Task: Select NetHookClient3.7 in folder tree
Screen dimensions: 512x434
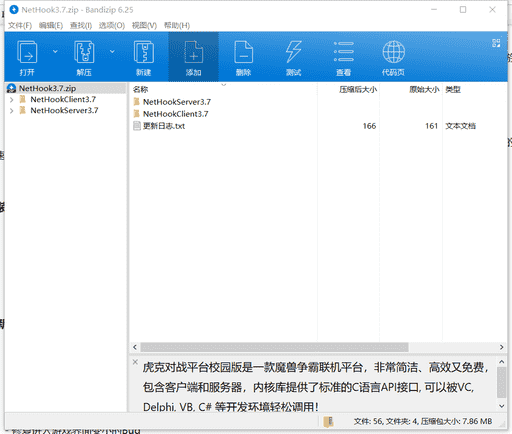Action: click(x=63, y=99)
